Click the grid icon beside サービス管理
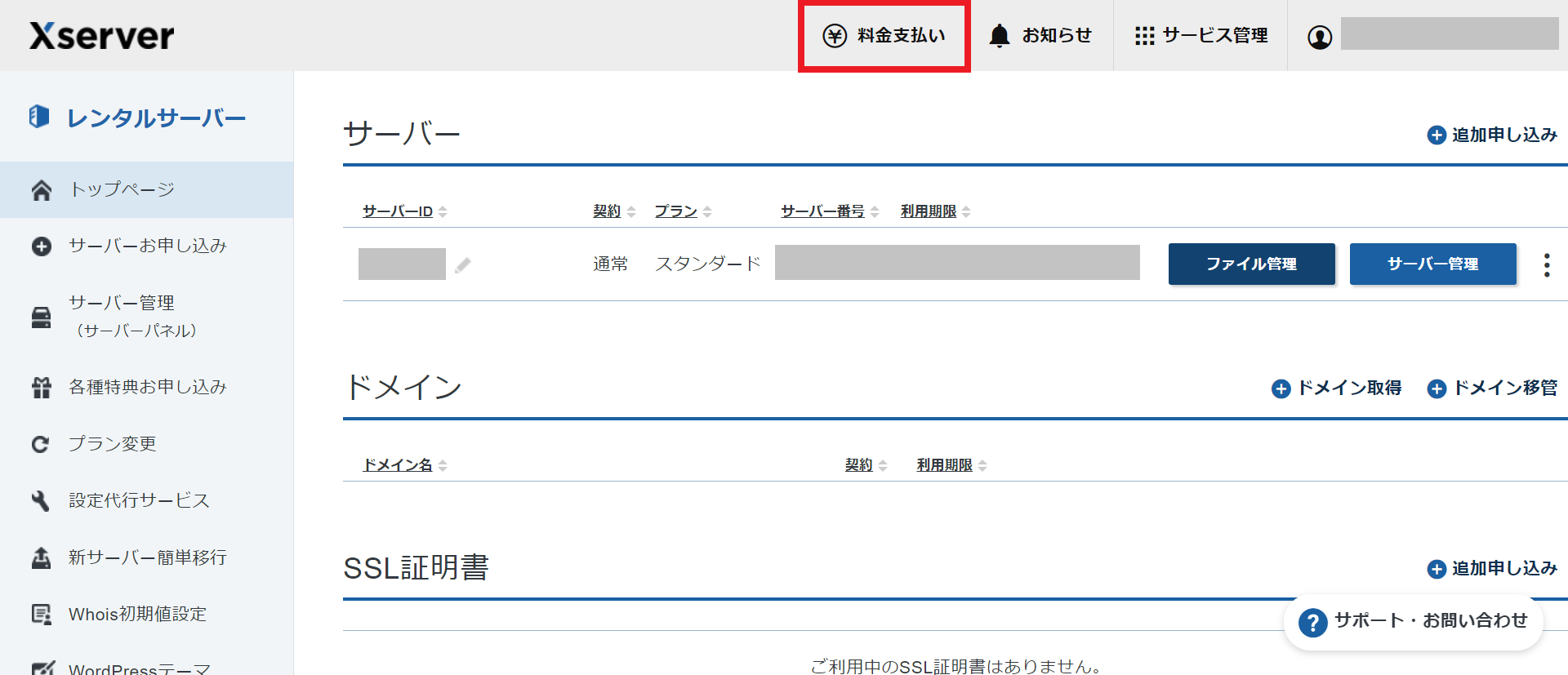The height and width of the screenshot is (675, 1568). point(1144,36)
